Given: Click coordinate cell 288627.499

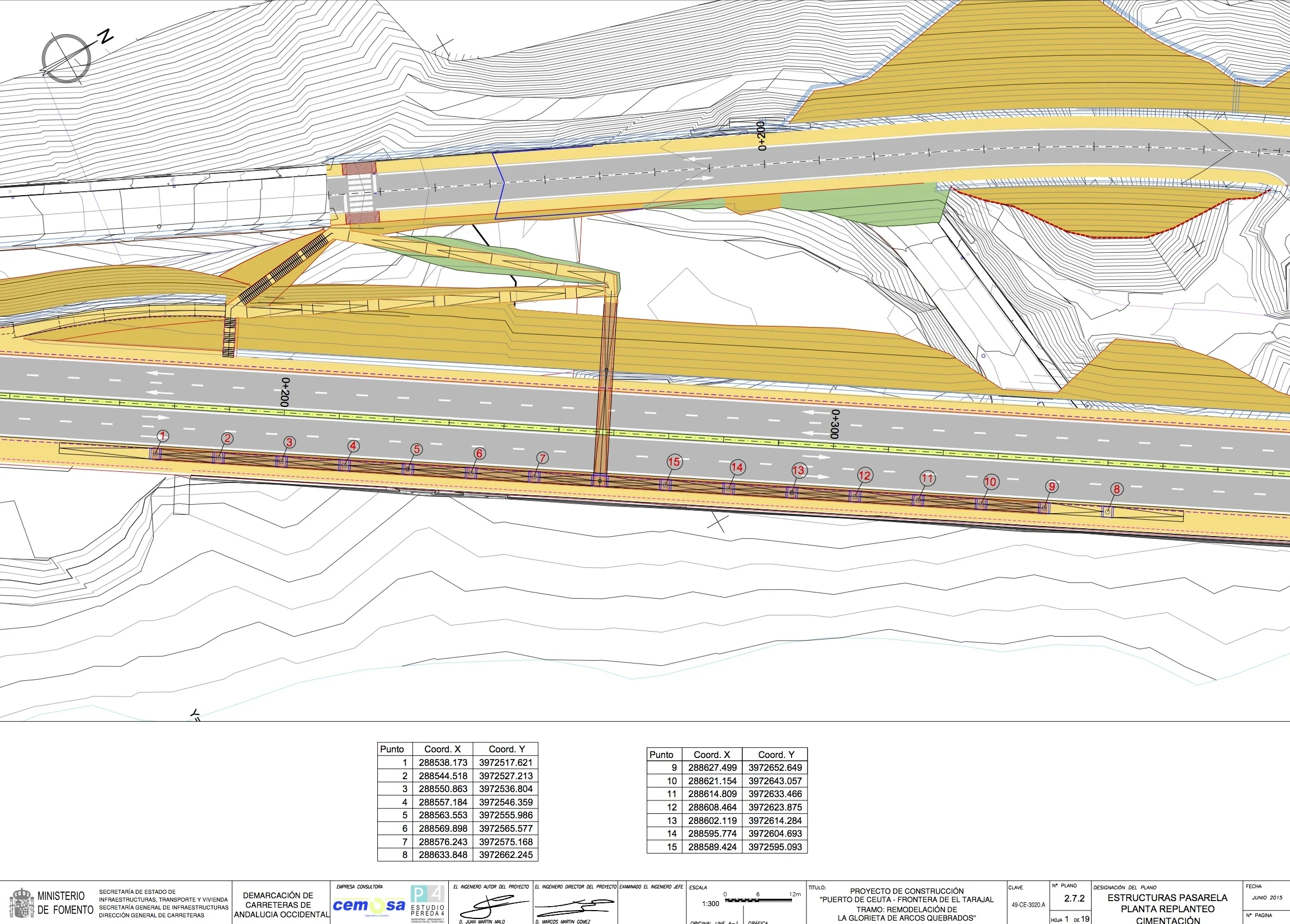Looking at the screenshot, I should (x=712, y=767).
